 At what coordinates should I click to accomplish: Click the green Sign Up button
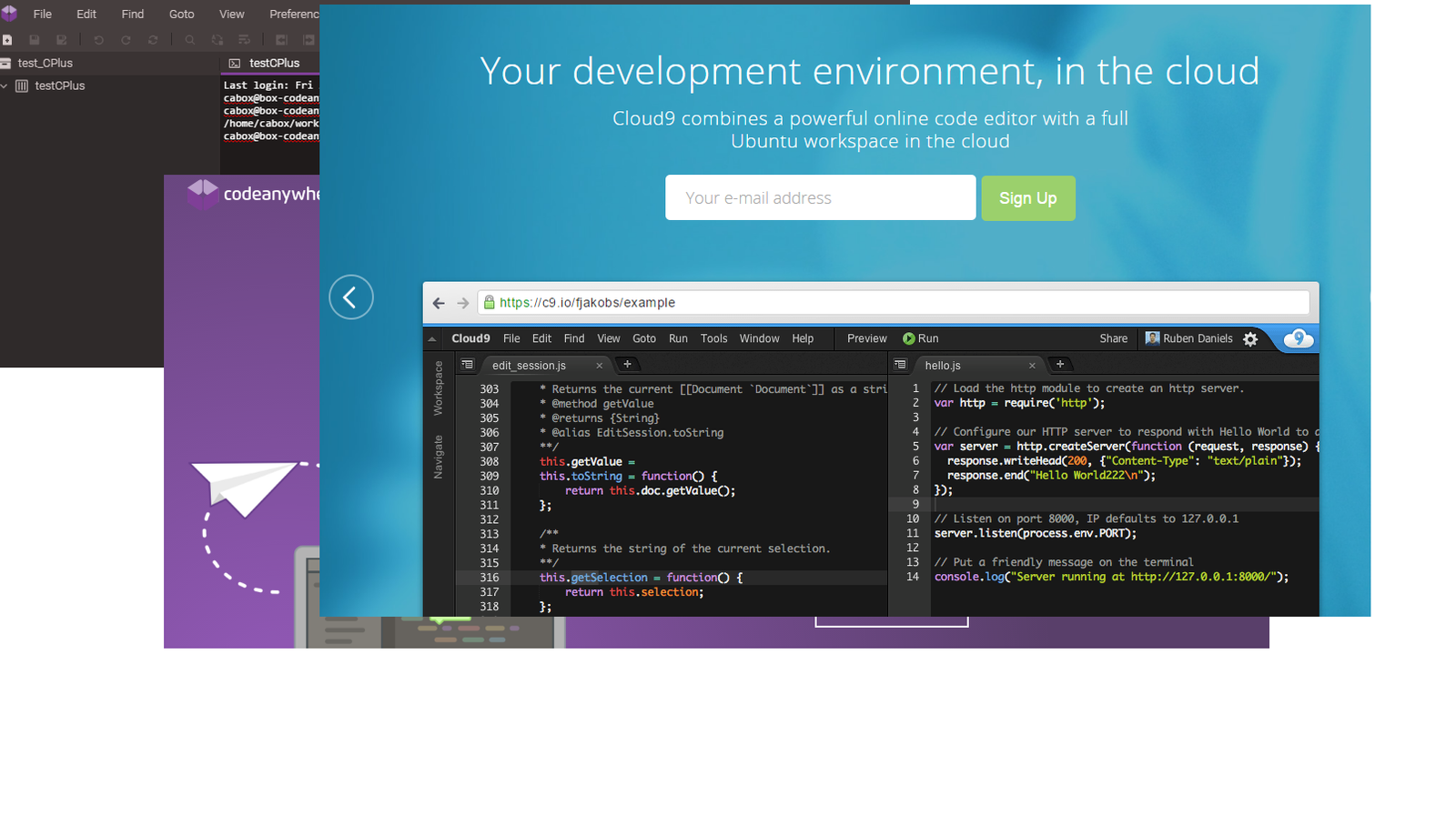1028,198
